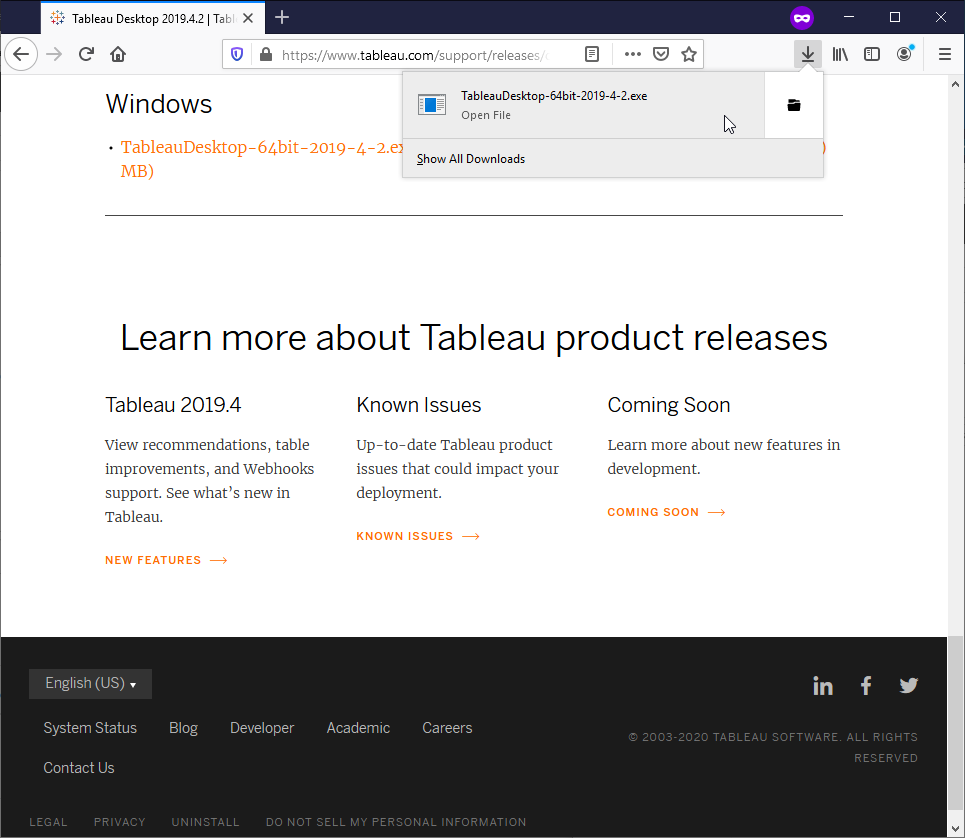
Task: Toggle the Downloads toolbar arrow button
Action: click(807, 54)
